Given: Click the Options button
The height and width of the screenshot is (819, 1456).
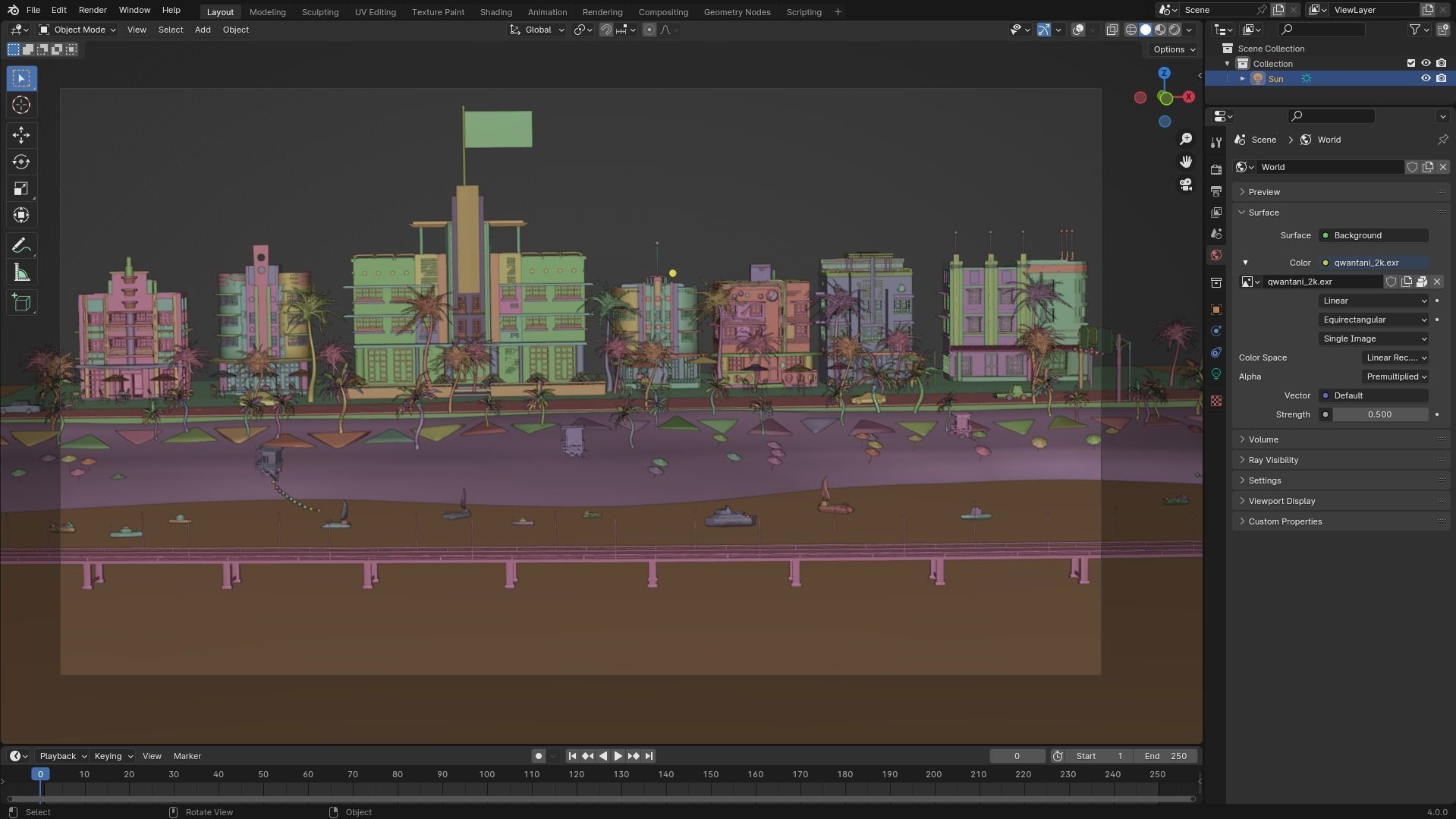Looking at the screenshot, I should pos(1173,49).
